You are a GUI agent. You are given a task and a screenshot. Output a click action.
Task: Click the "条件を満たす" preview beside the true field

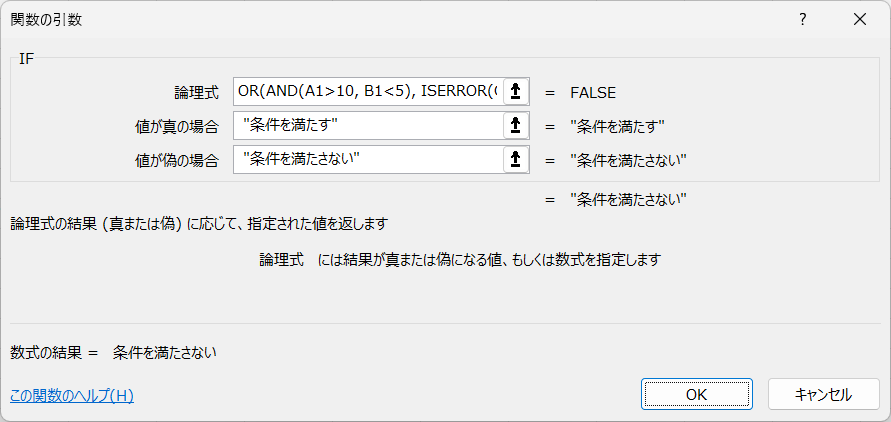(618, 127)
